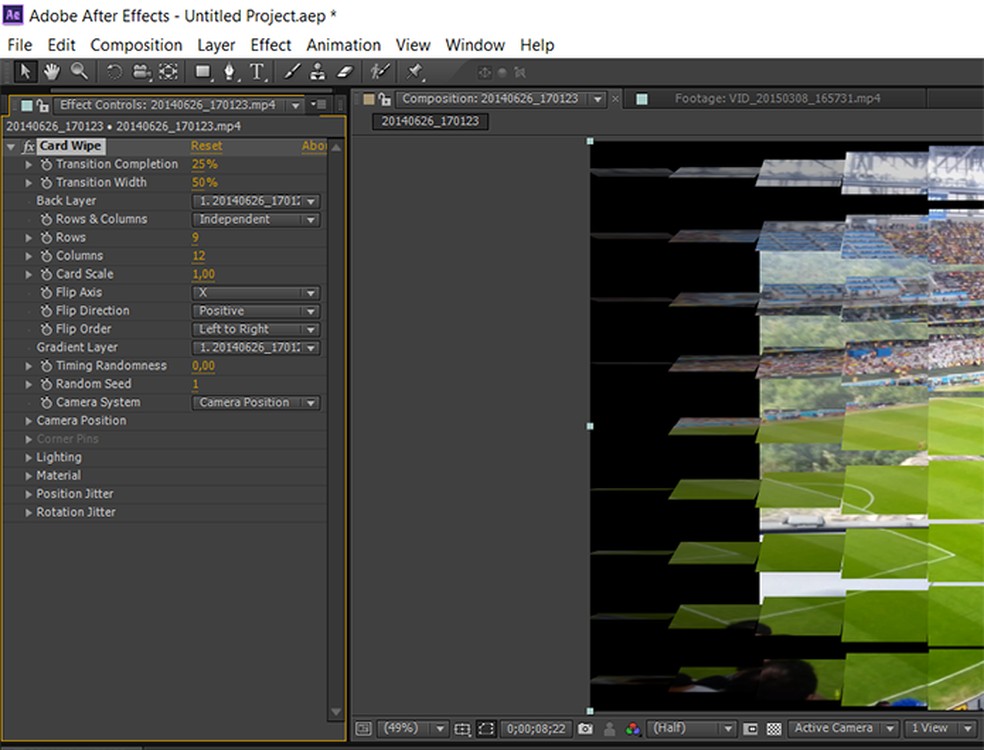Expand the Camera Position group
Screen dimensions: 984x750
click(x=28, y=421)
